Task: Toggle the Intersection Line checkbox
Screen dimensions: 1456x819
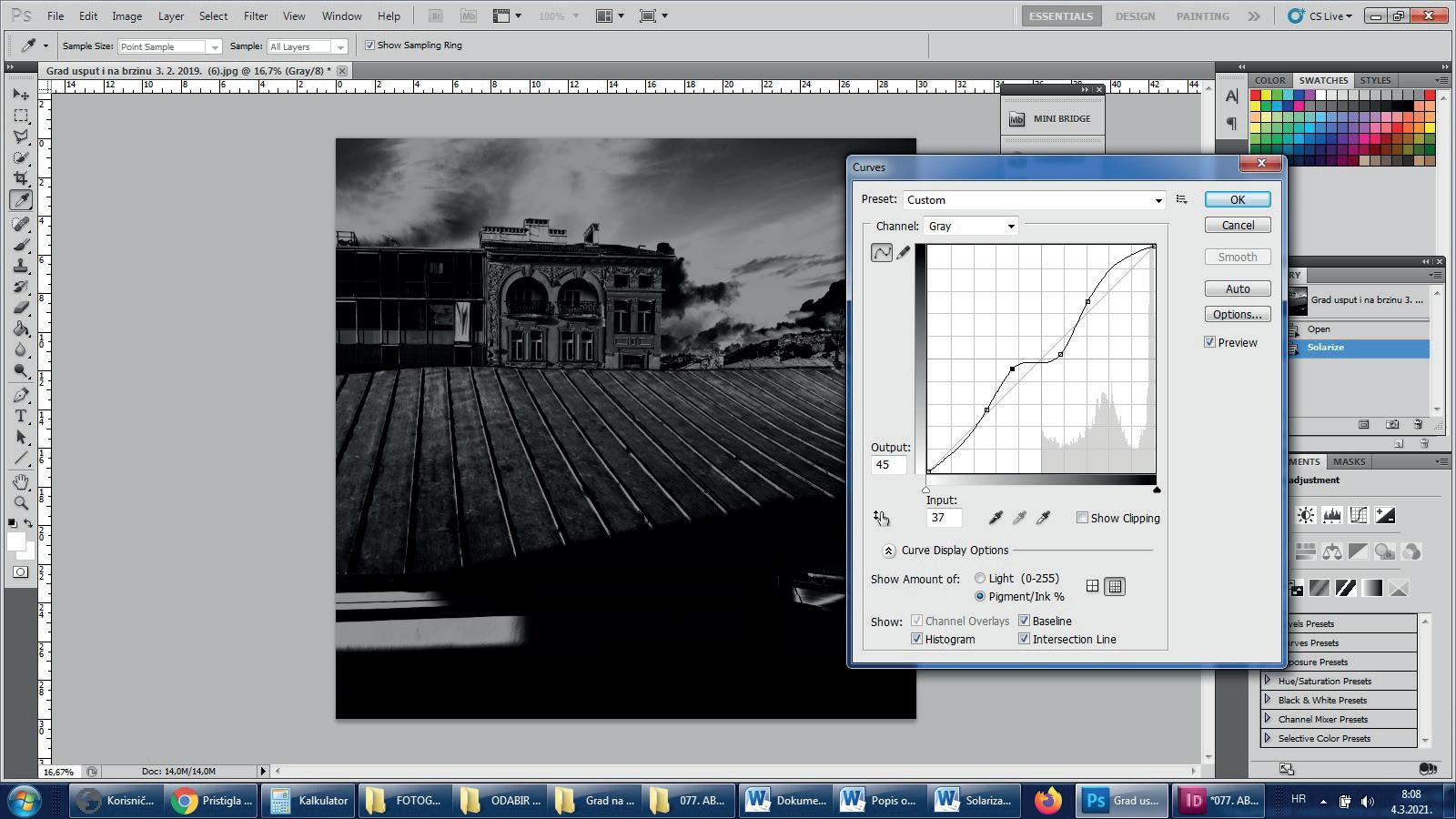Action: click(1024, 639)
